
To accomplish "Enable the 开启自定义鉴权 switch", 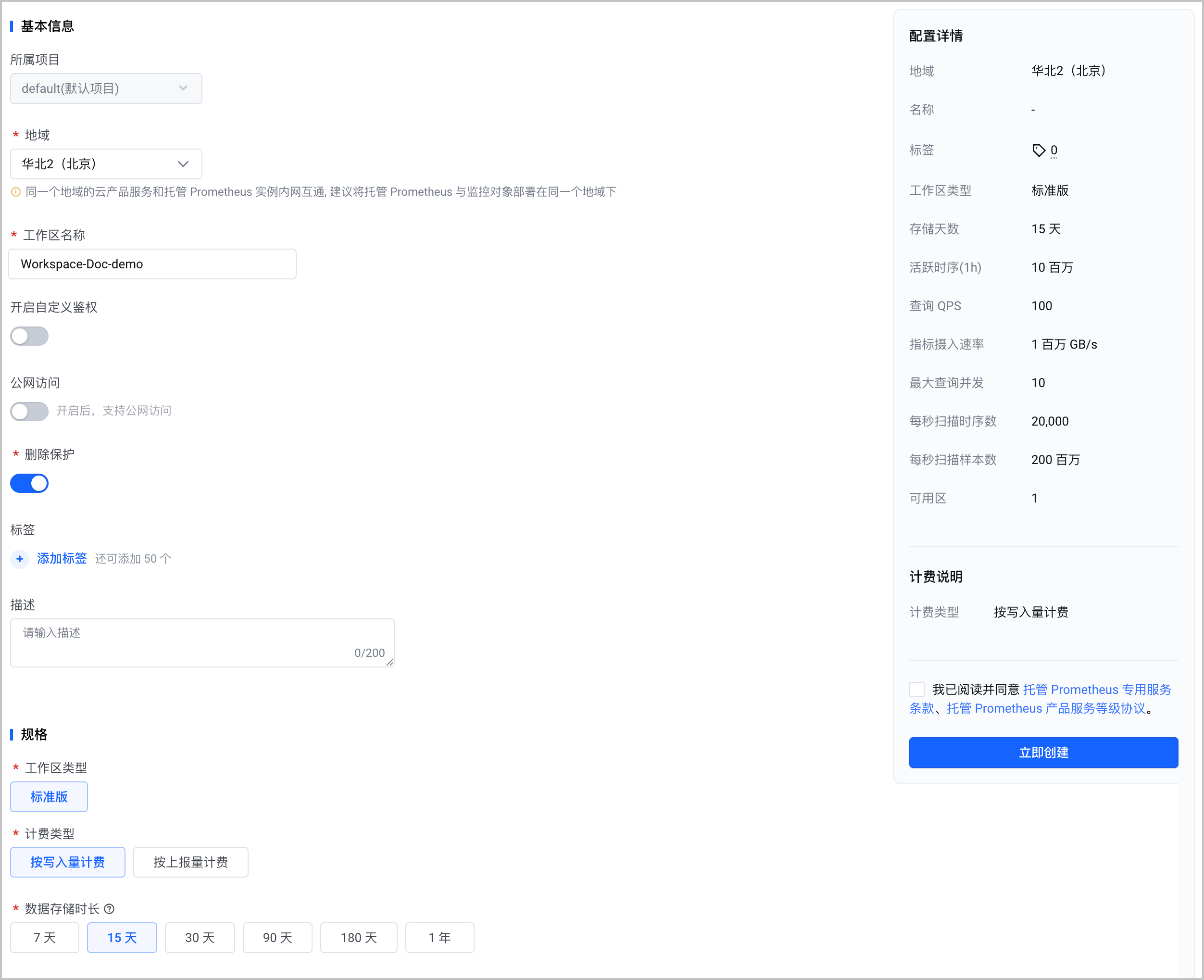I will [29, 336].
